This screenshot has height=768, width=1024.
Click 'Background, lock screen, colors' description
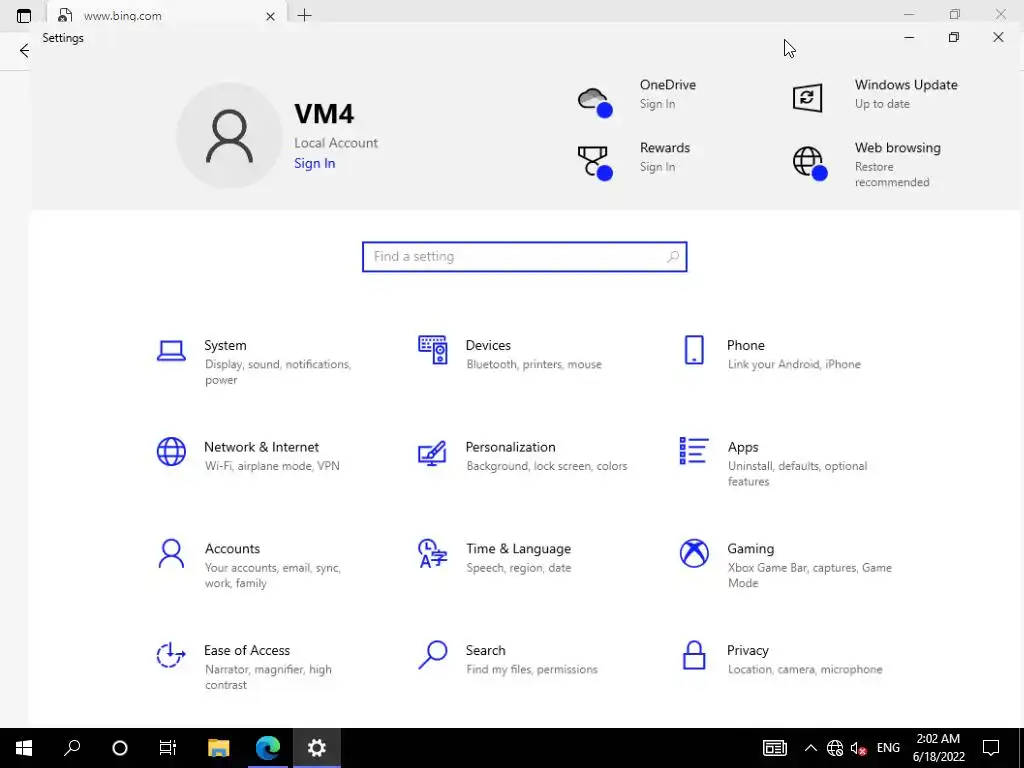[547, 466]
